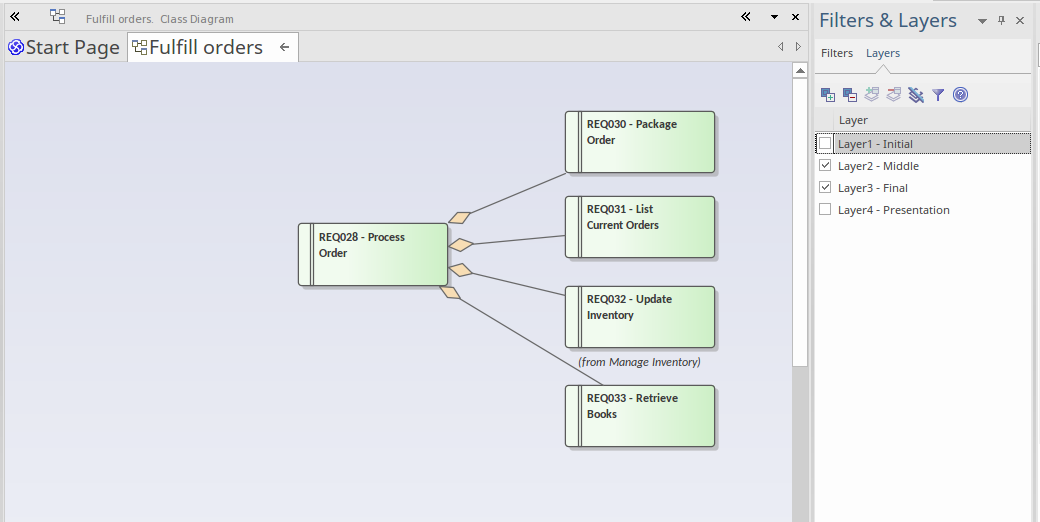Open the diagram toolbar dropdown arrow
Viewport: 1040px width, 522px height.
[x=774, y=18]
